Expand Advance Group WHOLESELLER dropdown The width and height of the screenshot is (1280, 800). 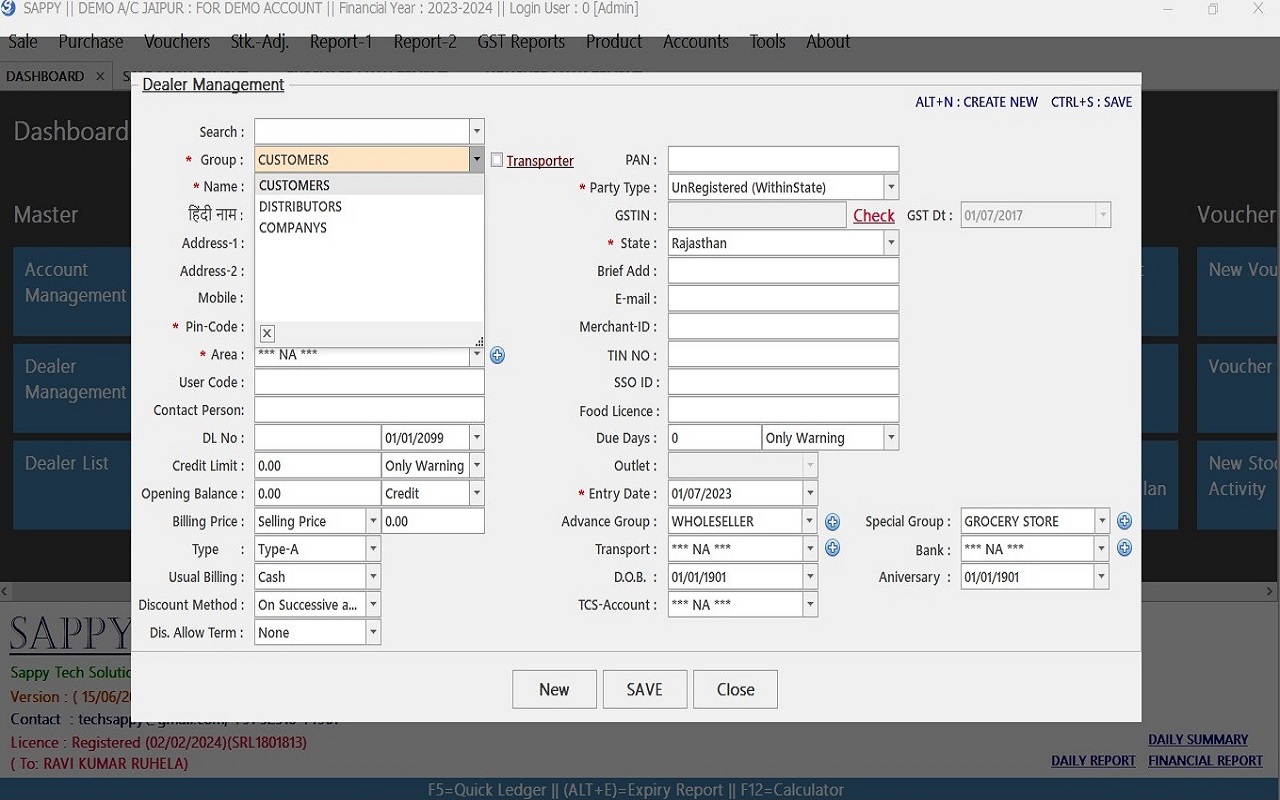(810, 521)
